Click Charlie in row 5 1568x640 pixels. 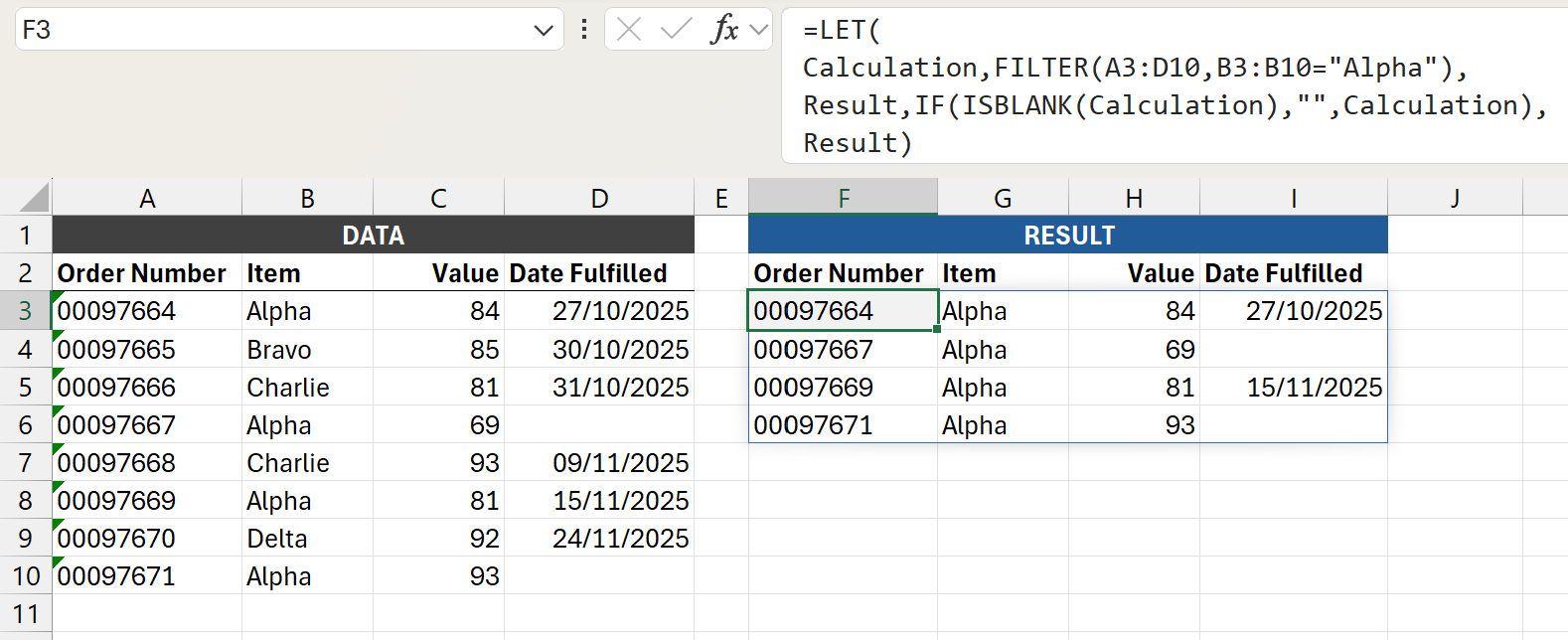(x=308, y=387)
